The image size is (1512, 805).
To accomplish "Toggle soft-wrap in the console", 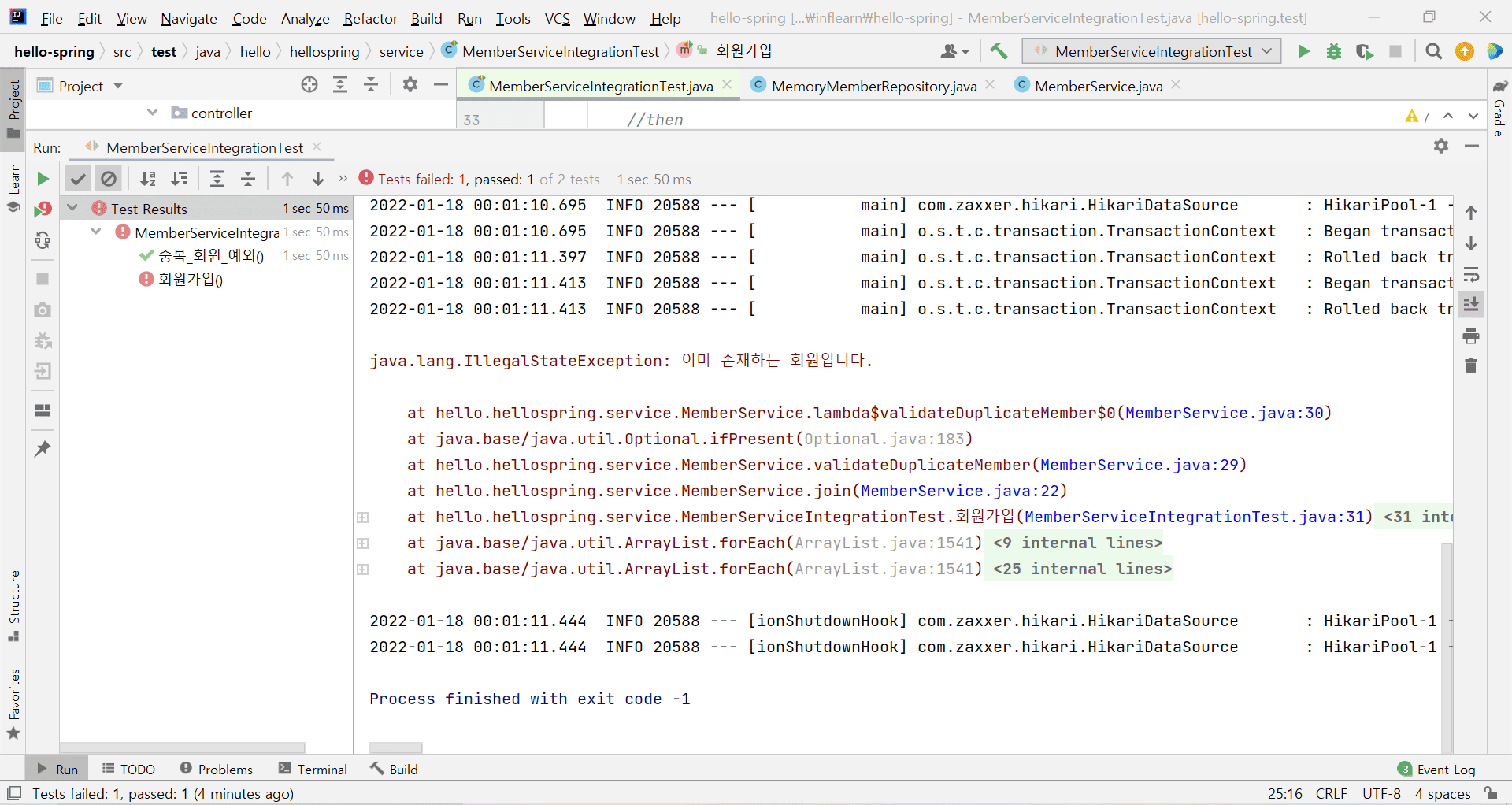I will [x=1471, y=275].
